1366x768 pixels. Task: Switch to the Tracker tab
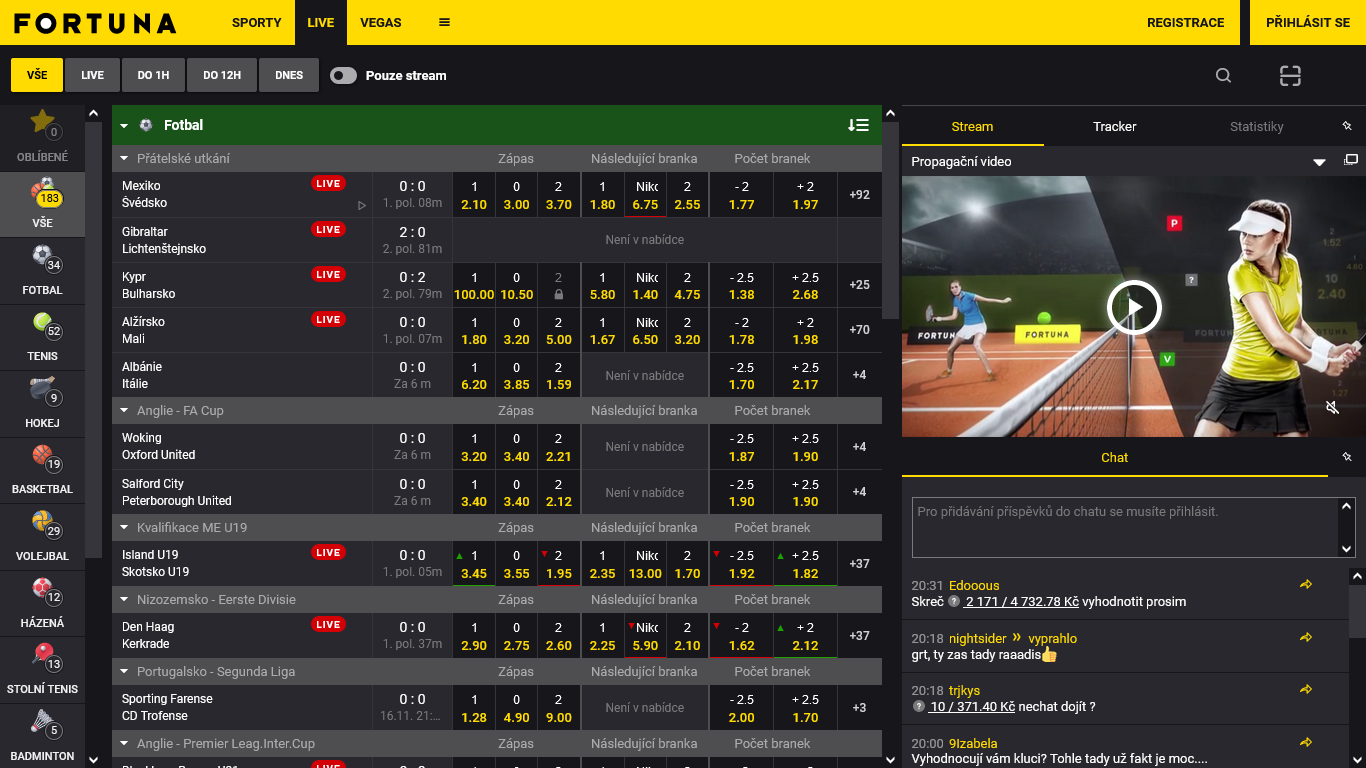coord(1114,126)
